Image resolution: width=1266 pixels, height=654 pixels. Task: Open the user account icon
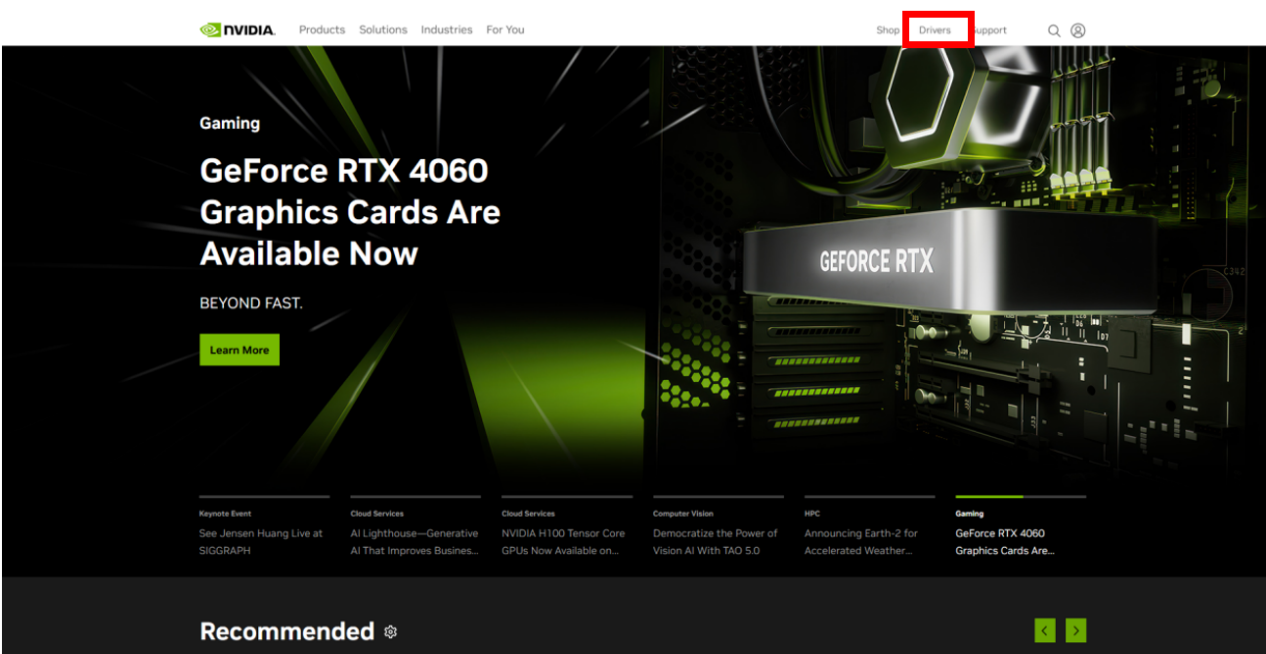(x=1078, y=30)
